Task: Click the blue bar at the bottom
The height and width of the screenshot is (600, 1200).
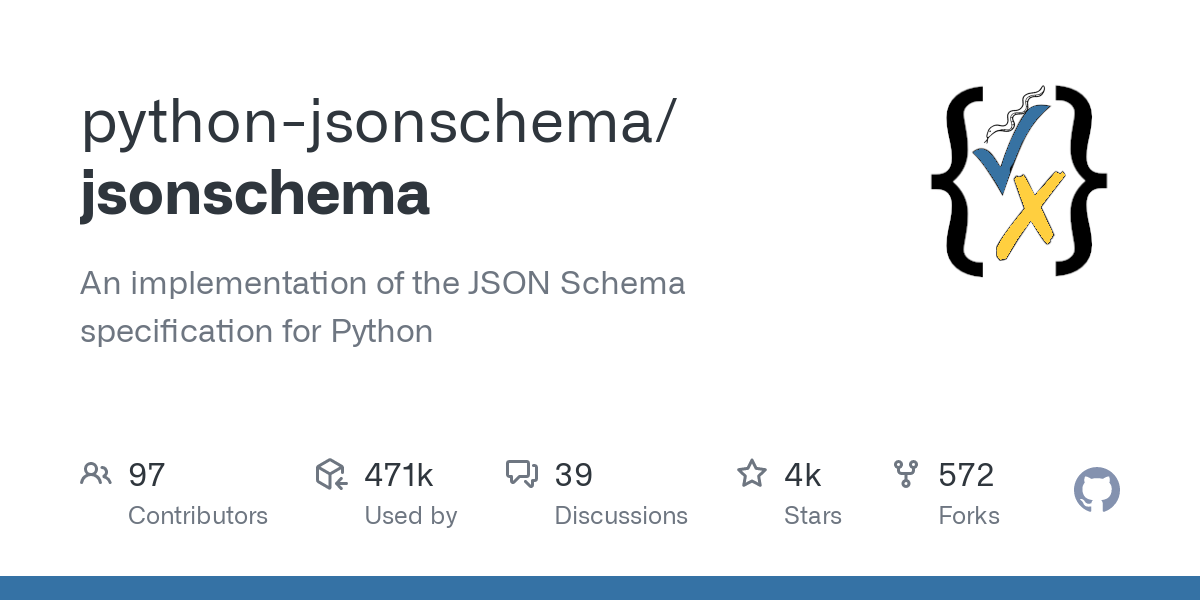Action: pos(600,588)
